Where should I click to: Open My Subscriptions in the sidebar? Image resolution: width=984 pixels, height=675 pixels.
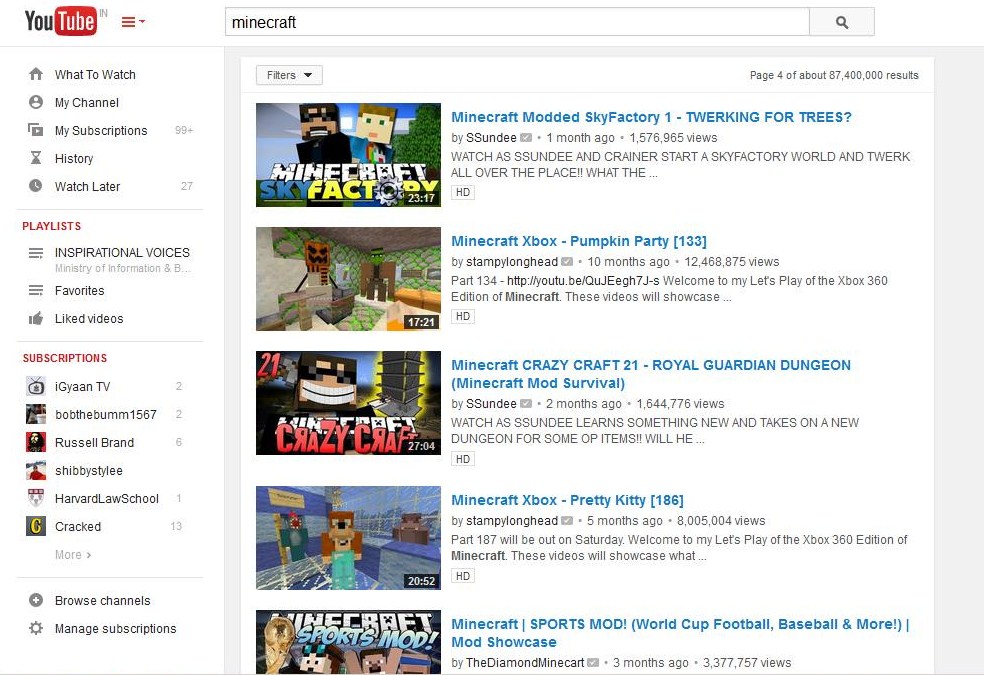[100, 130]
